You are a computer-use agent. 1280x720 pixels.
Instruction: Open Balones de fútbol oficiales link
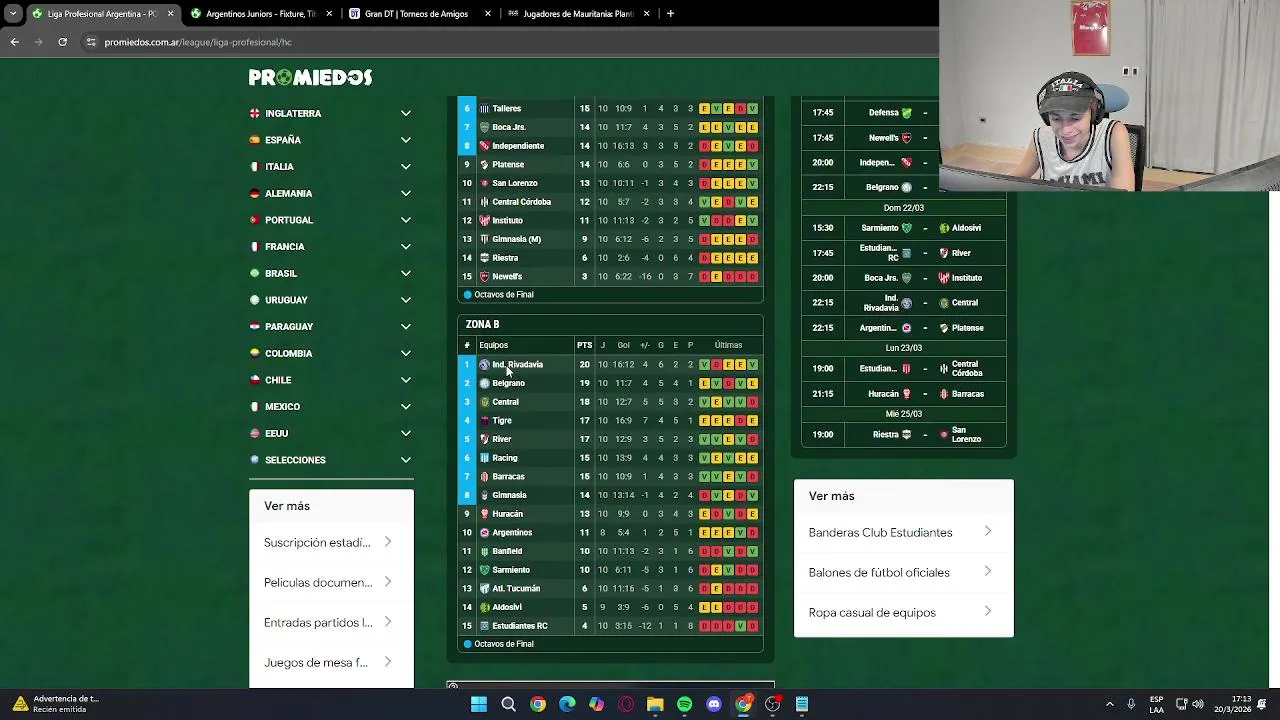[x=903, y=572]
